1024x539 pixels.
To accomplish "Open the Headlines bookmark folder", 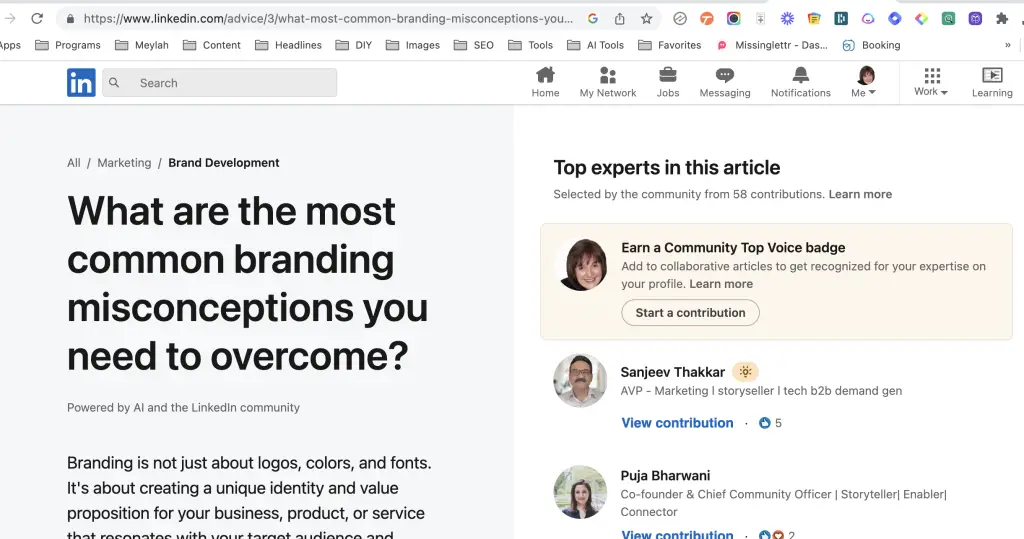I will 288,45.
